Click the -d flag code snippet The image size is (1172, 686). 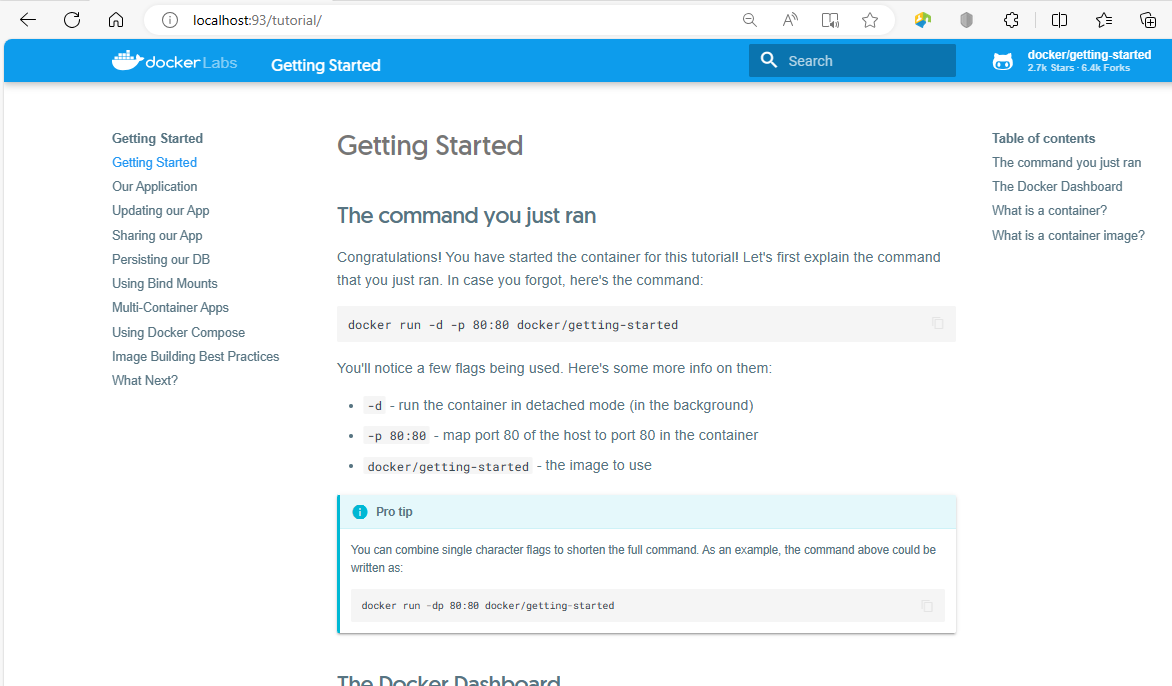374,406
